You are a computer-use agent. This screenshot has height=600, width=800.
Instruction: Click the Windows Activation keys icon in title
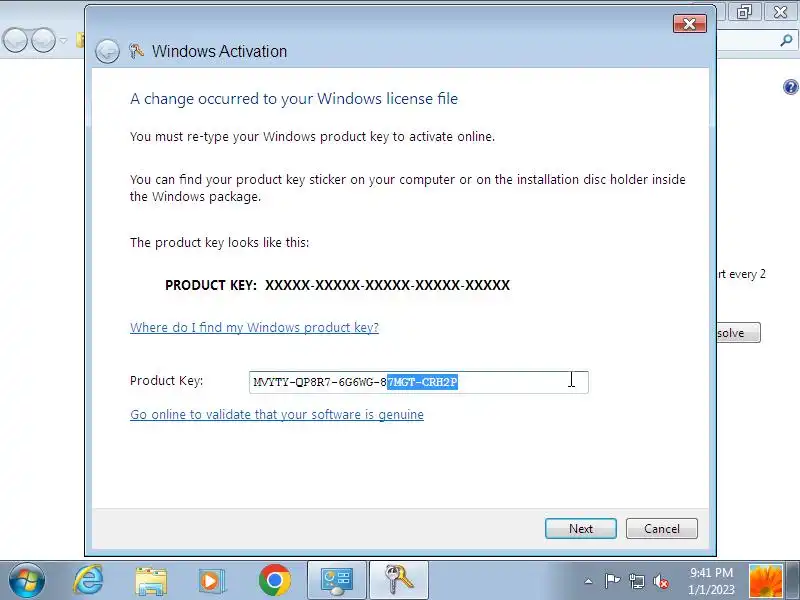[x=136, y=51]
